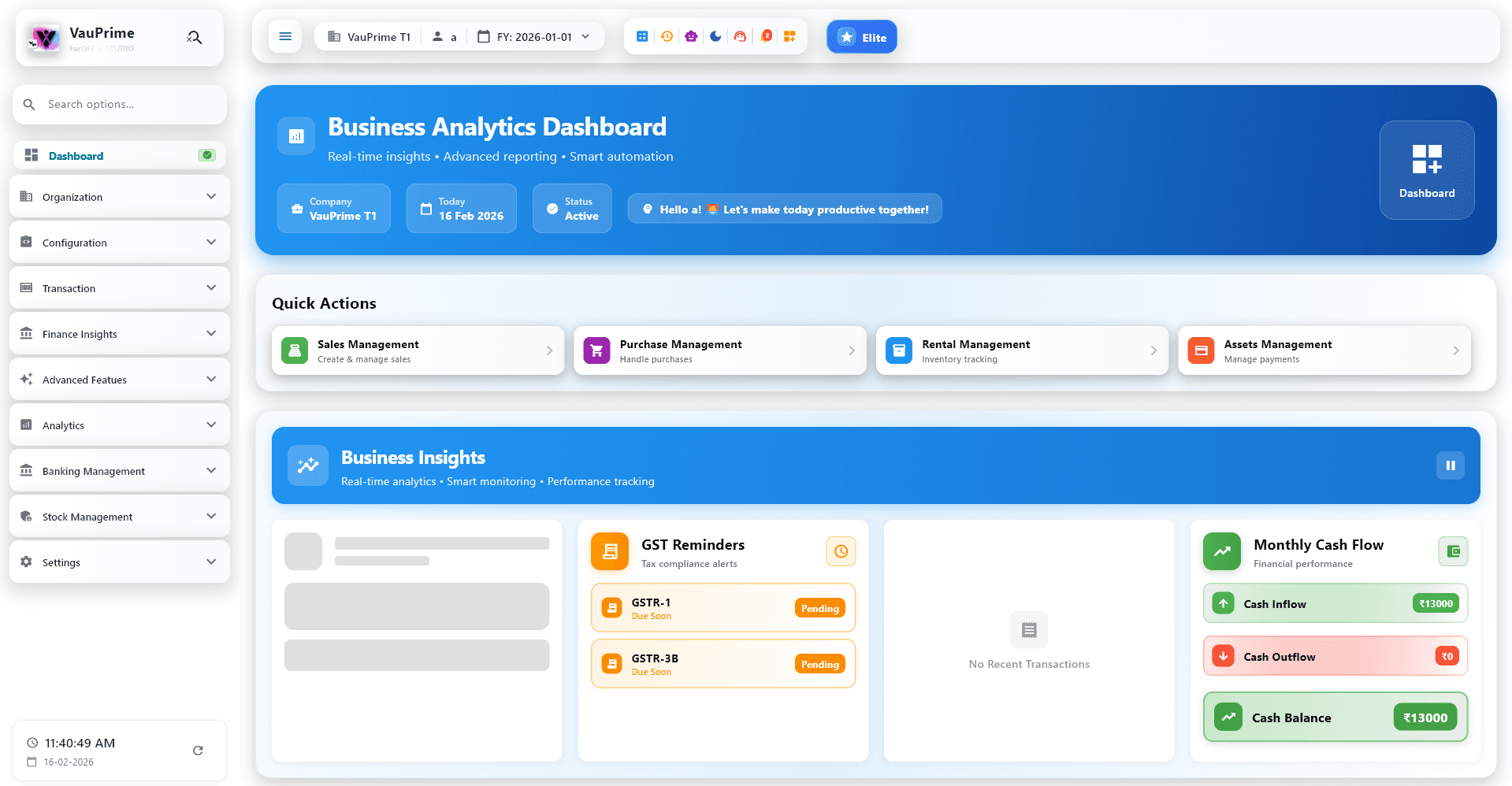Click the Elite plan button
Screen dimensions: 1512x786
point(861,37)
